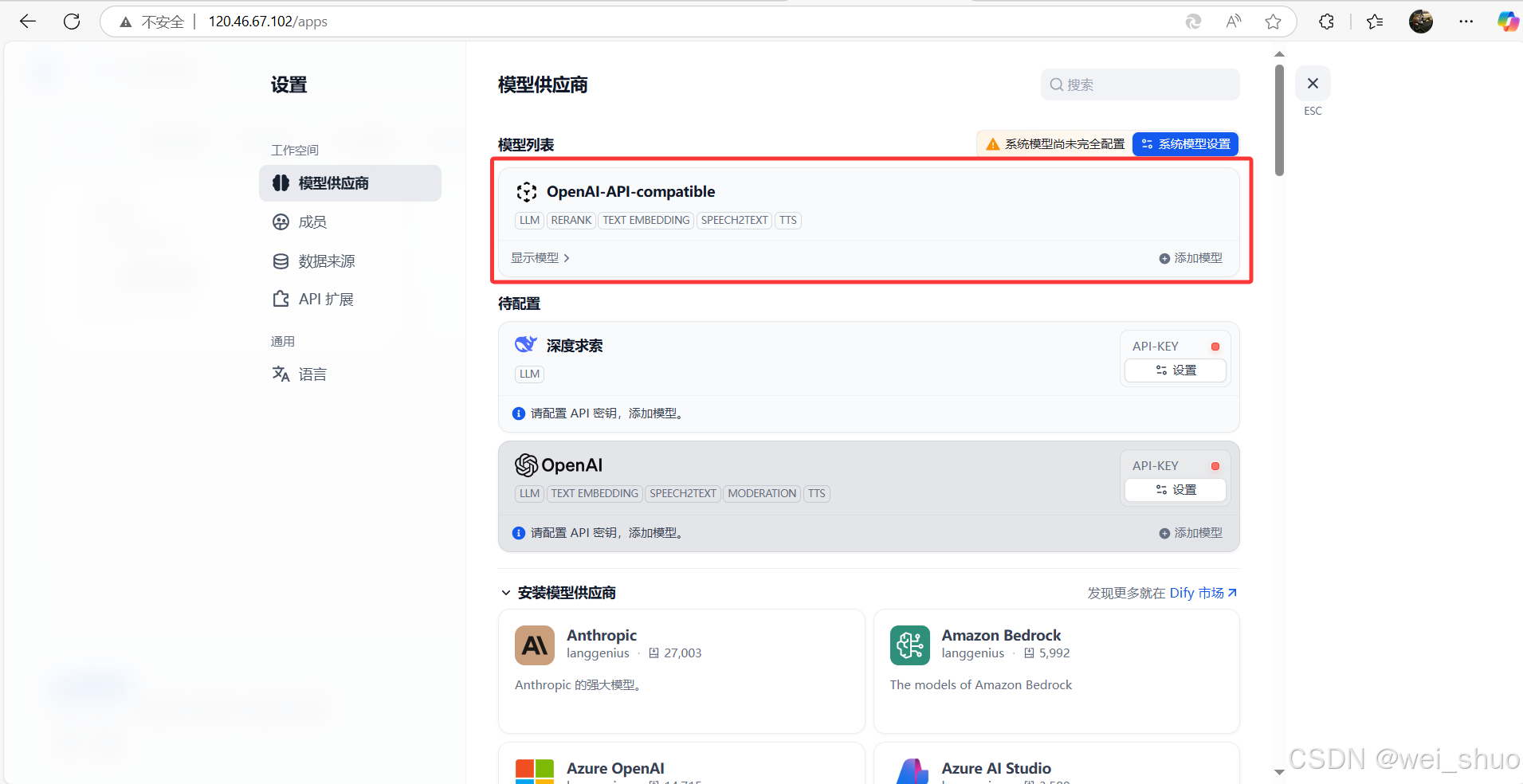The width and height of the screenshot is (1523, 784).
Task: Click the OpenAI provider logo
Action: [526, 465]
